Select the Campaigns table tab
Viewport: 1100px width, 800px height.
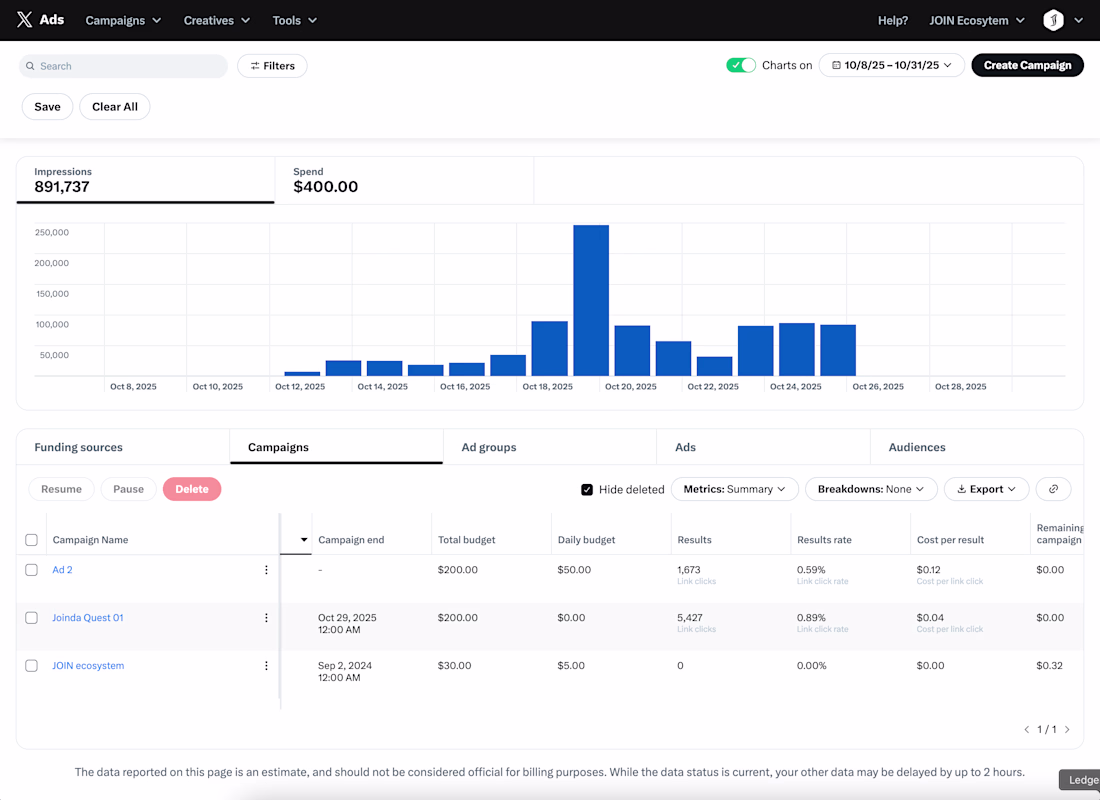point(336,447)
